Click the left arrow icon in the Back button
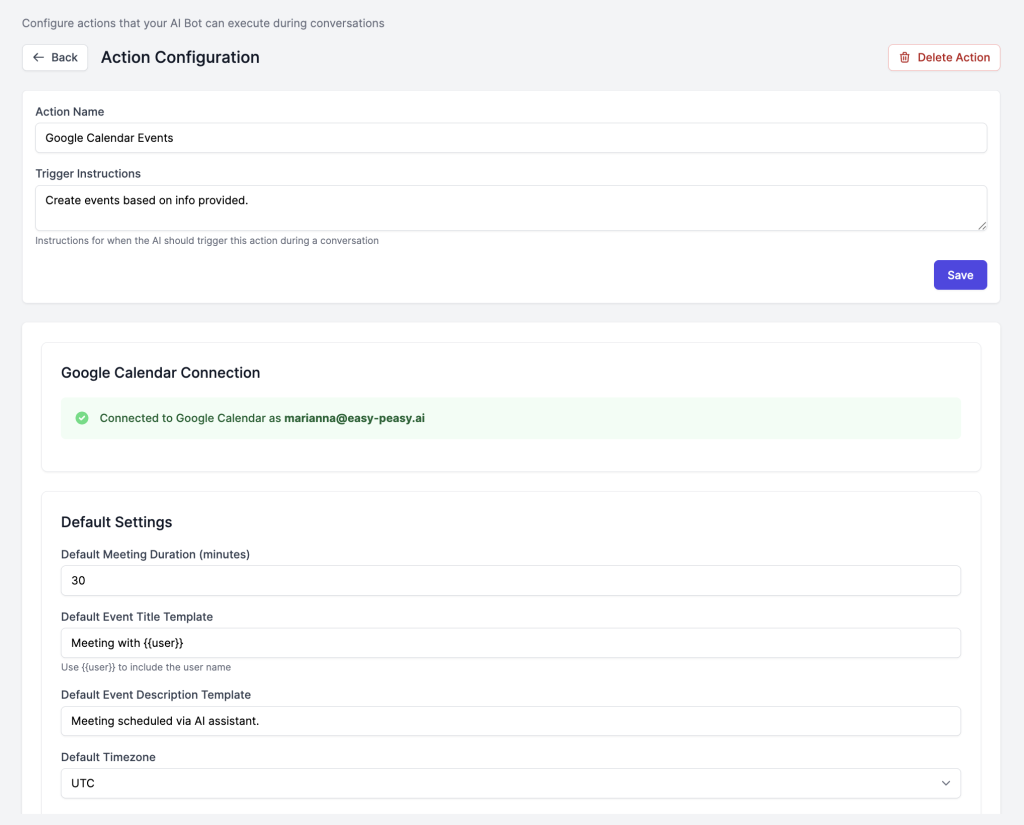Image resolution: width=1024 pixels, height=825 pixels. (x=39, y=58)
